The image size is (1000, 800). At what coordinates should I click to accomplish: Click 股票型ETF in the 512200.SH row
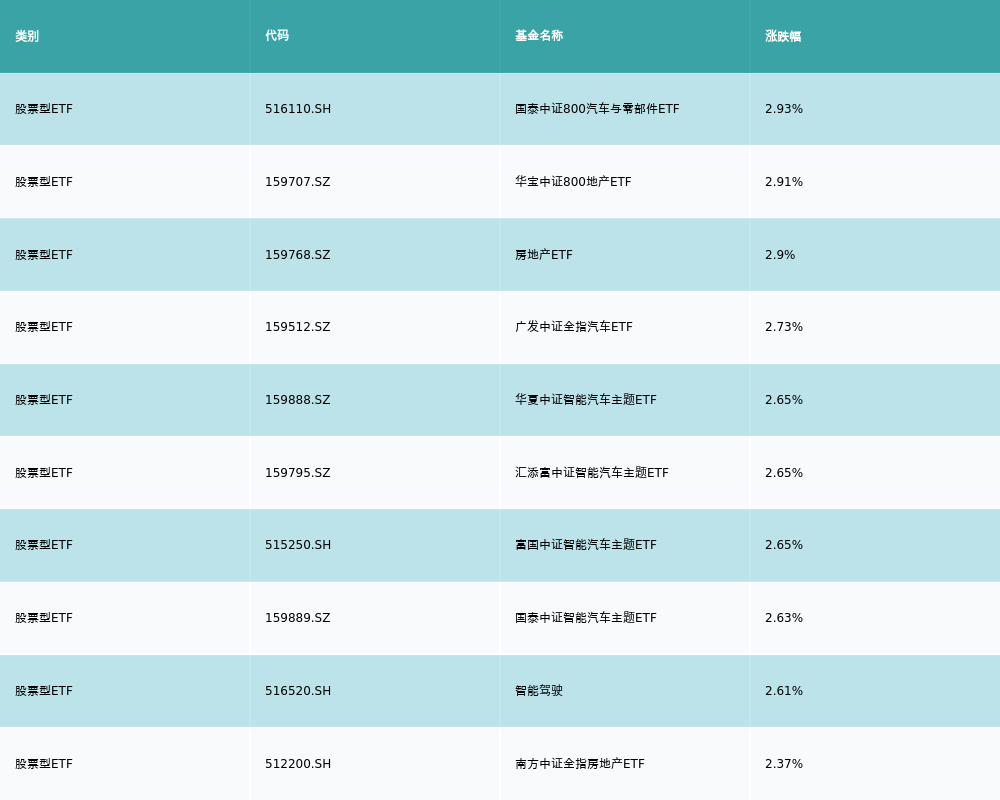[44, 764]
